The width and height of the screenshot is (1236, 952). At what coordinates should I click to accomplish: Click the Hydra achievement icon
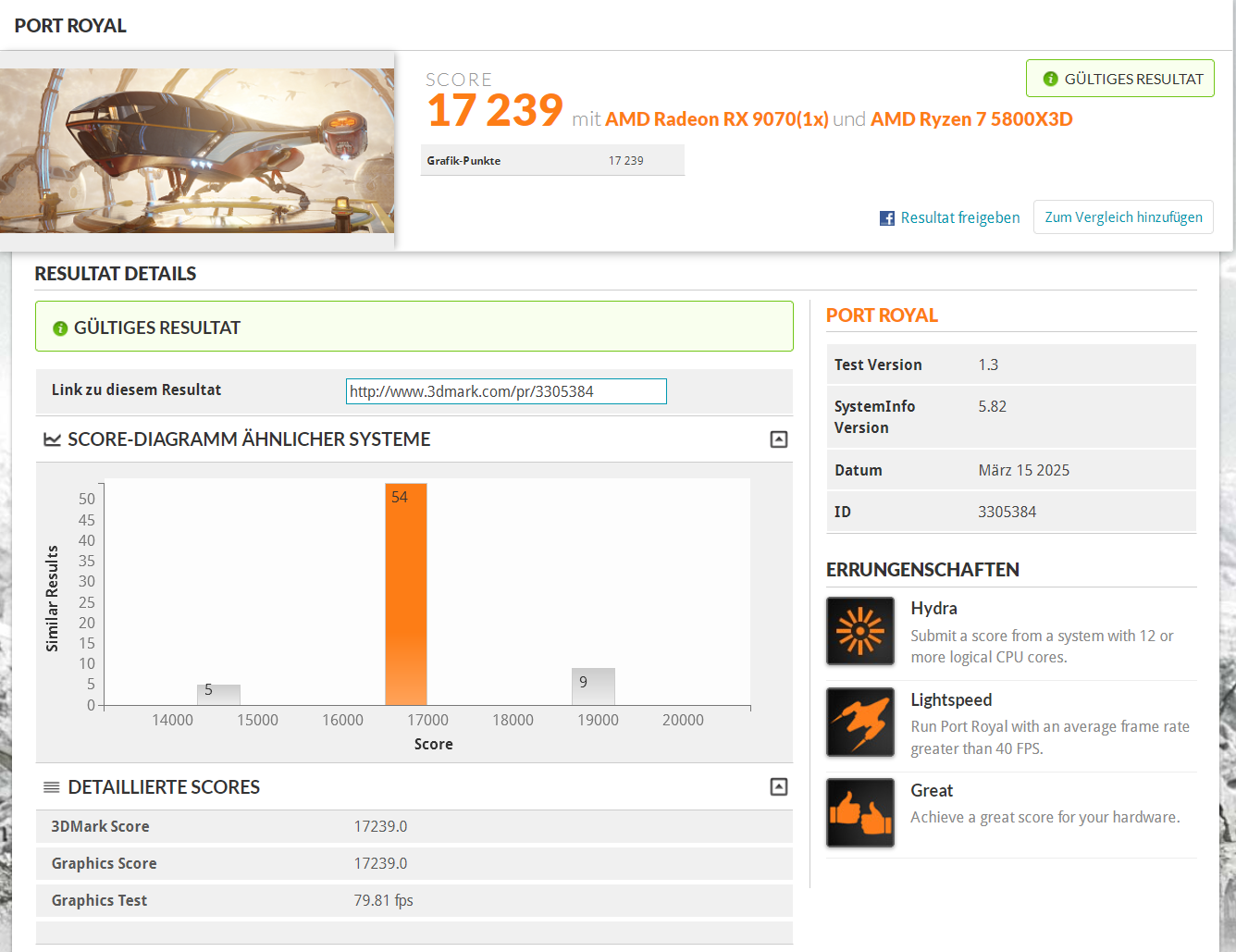point(860,631)
